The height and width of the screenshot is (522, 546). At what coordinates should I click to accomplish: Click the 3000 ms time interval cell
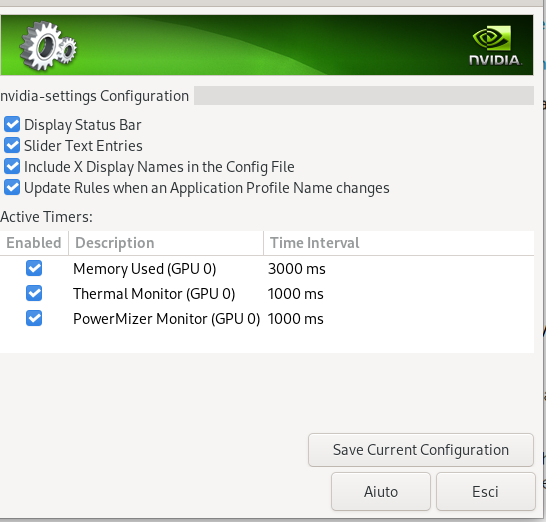point(297,269)
